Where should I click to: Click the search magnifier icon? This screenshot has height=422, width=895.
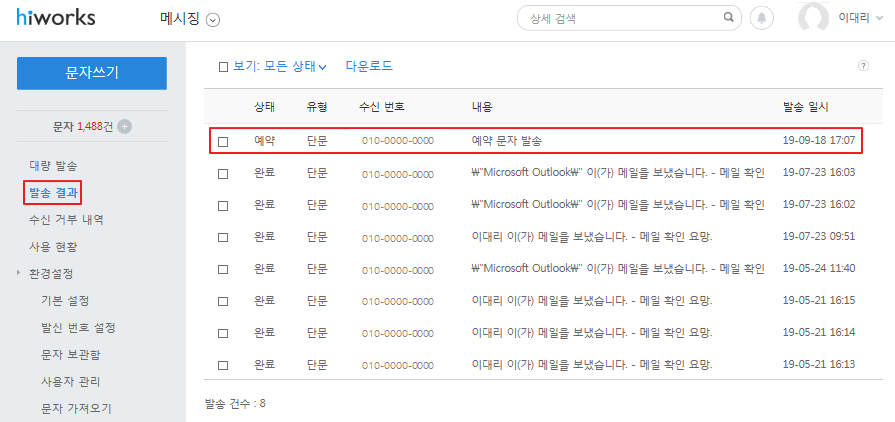728,18
